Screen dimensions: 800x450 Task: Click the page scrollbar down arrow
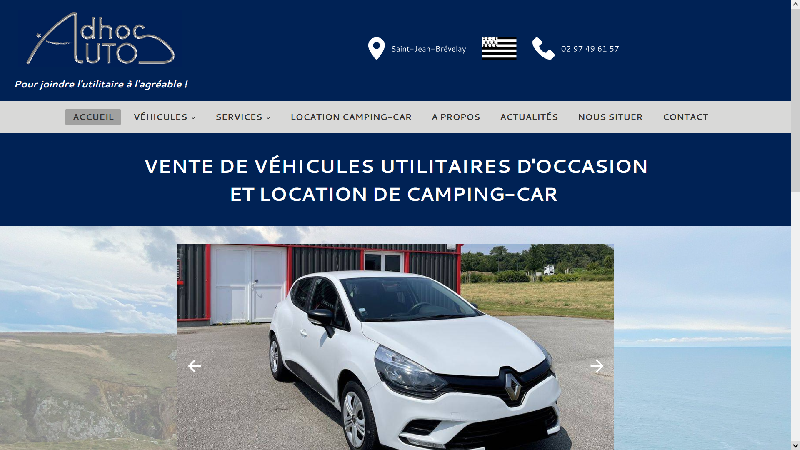coord(795,445)
